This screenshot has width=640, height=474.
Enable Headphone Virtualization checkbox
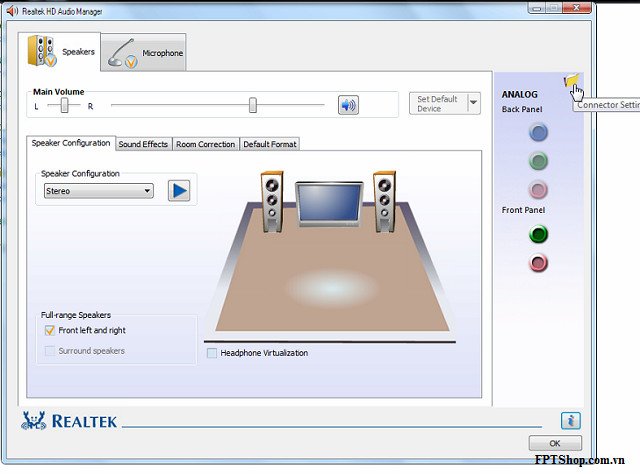click(x=212, y=353)
